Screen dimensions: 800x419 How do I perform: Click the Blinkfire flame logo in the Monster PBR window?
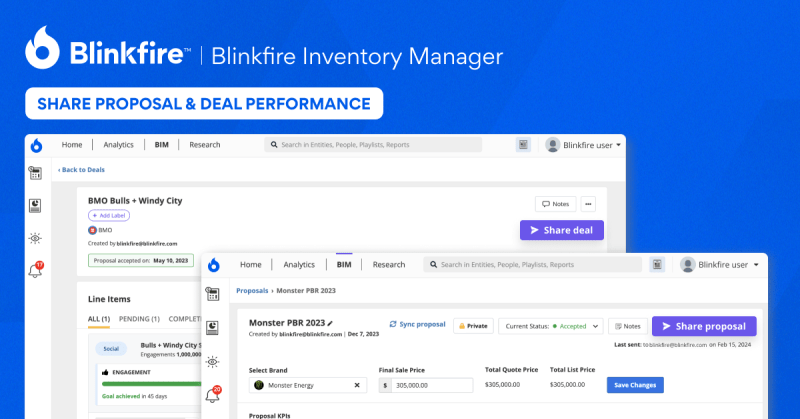tap(214, 265)
